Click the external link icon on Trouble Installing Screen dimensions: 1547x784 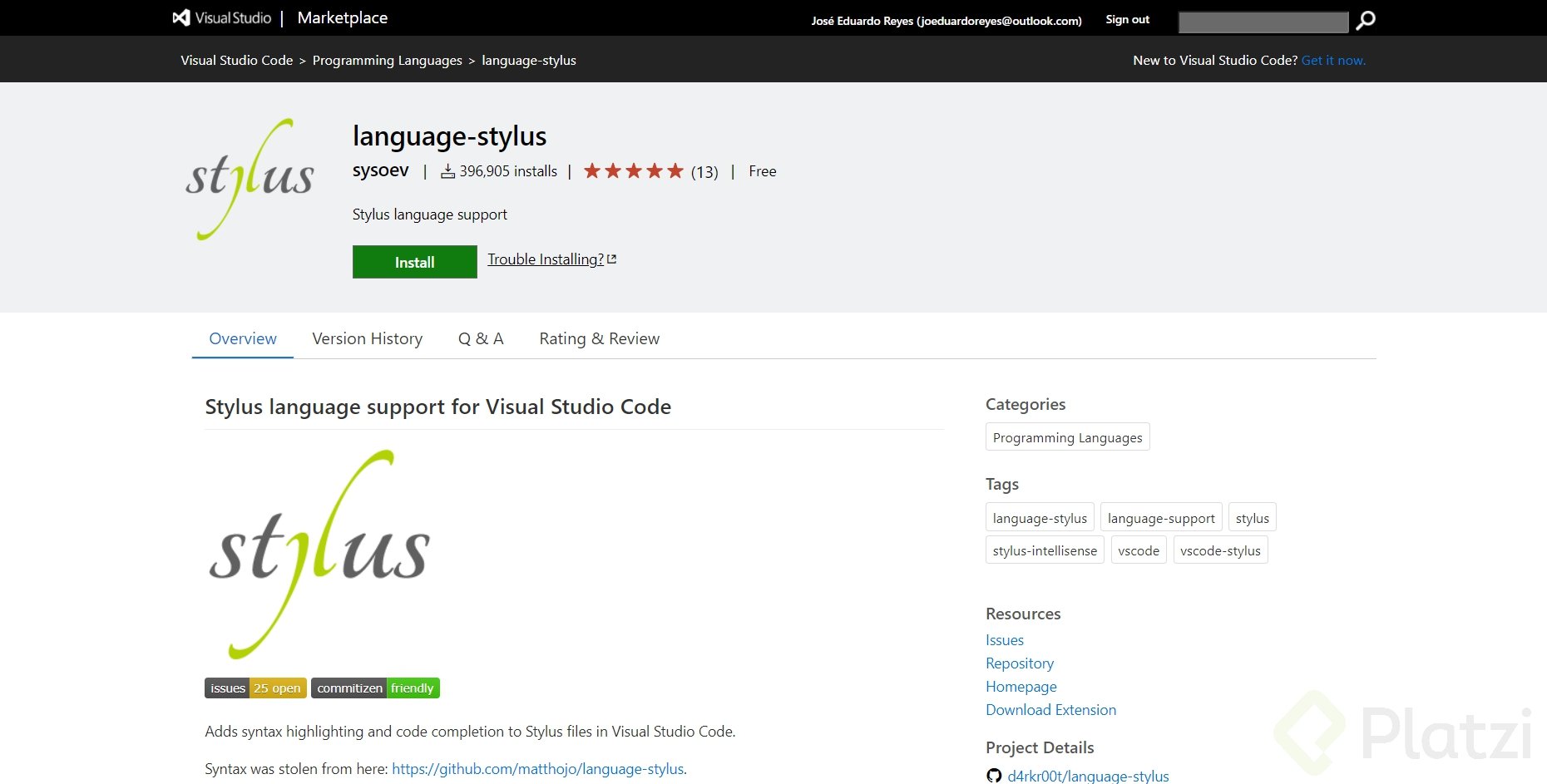tap(611, 258)
